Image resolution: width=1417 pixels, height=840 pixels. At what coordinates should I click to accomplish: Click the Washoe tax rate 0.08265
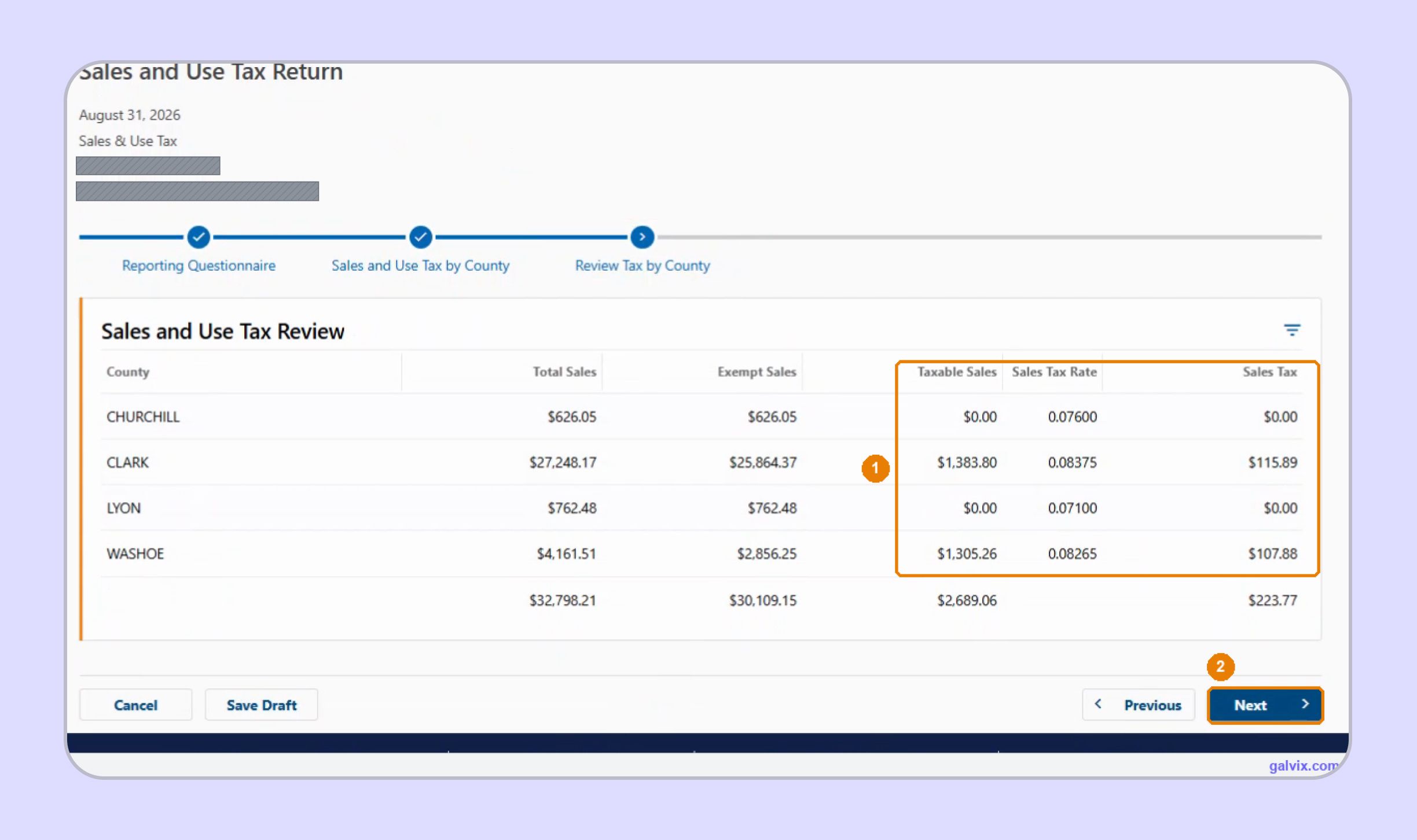tap(1072, 554)
